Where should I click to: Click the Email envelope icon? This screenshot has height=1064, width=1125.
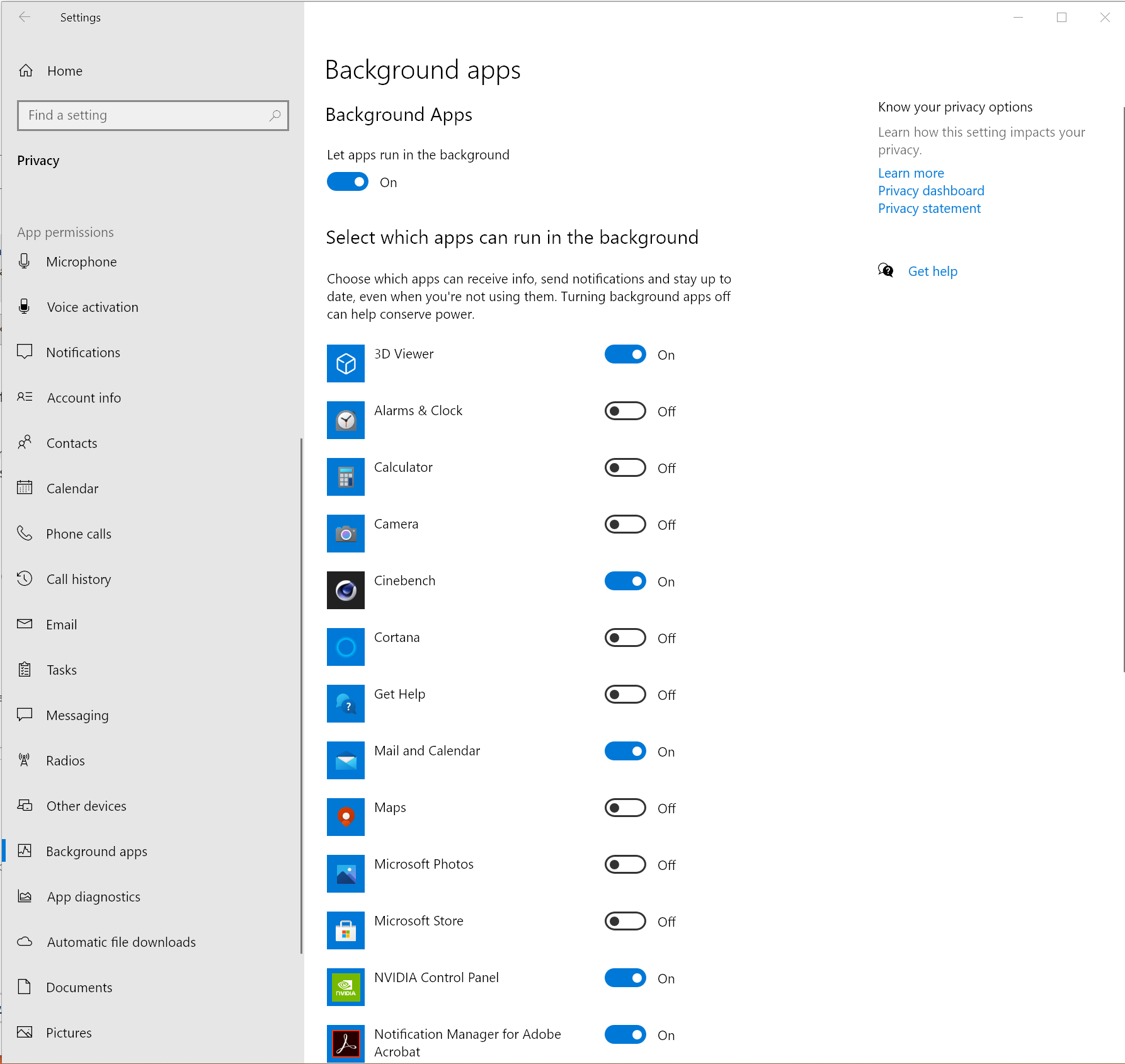click(x=25, y=624)
